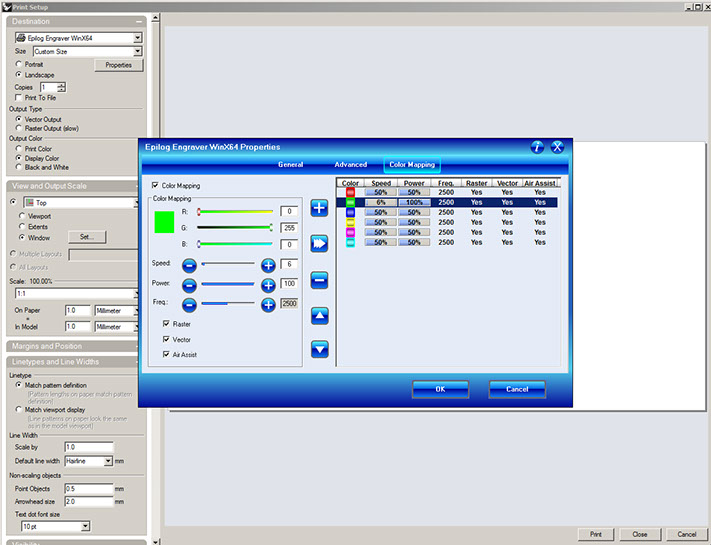Open the 1:1 scale dropdown
Screen dimensions: 711x545
[136, 293]
